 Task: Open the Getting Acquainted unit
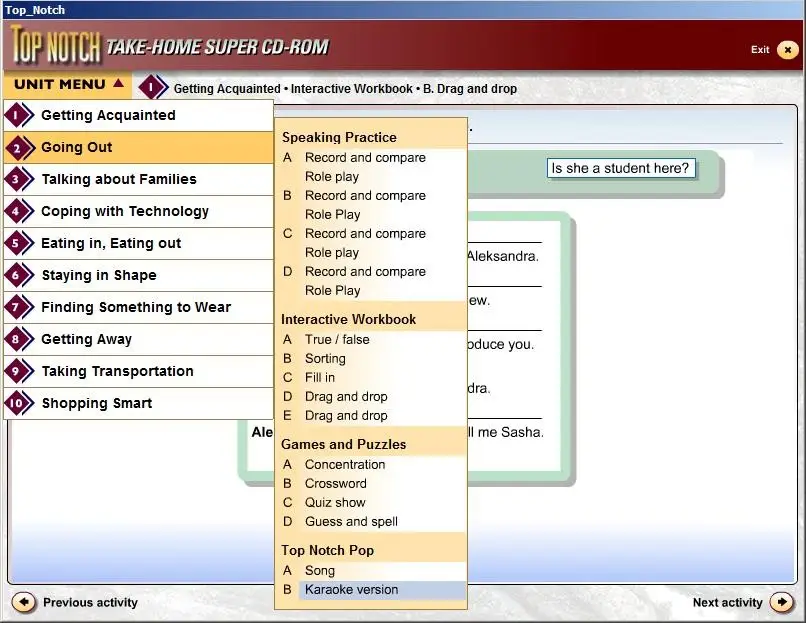click(138, 115)
